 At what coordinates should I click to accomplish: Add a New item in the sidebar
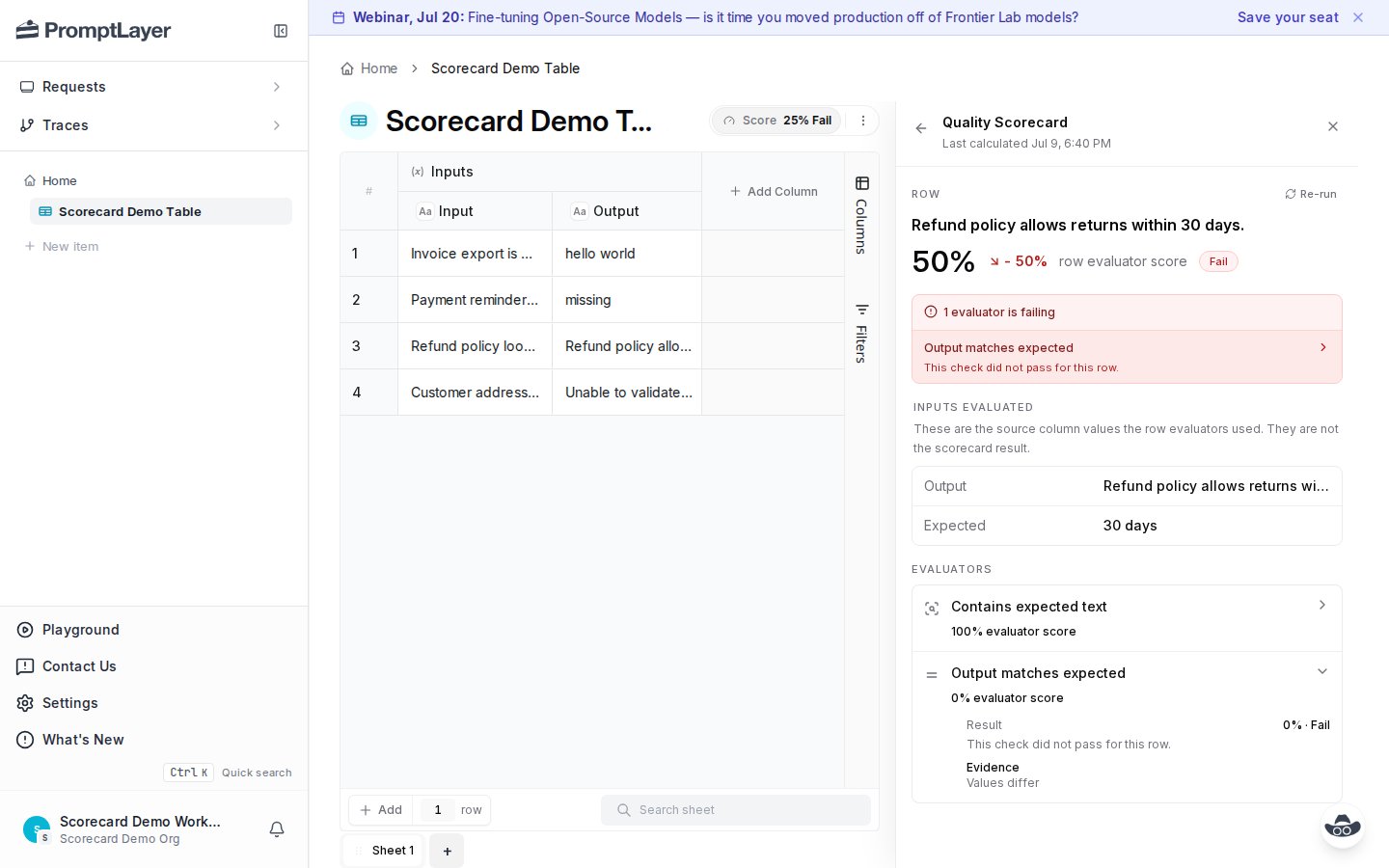pos(62,246)
